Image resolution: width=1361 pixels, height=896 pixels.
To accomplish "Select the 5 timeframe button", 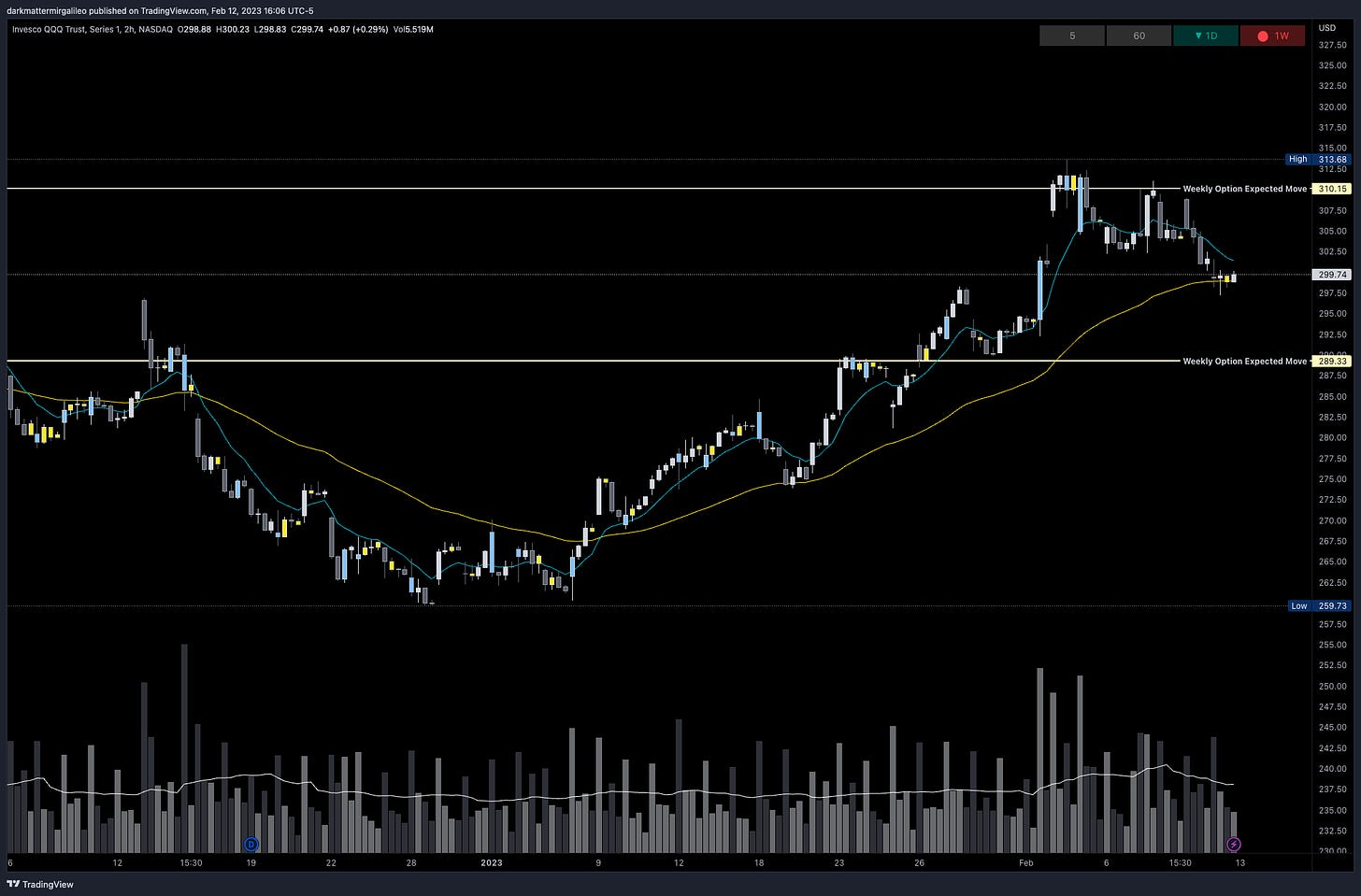I will point(1072,36).
